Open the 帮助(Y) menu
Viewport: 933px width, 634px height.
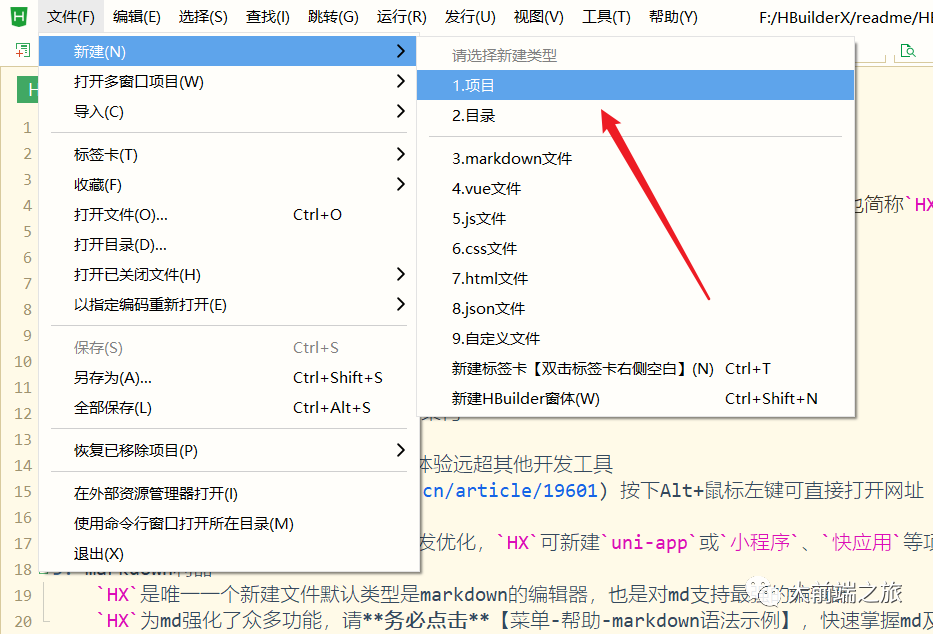[673, 16]
